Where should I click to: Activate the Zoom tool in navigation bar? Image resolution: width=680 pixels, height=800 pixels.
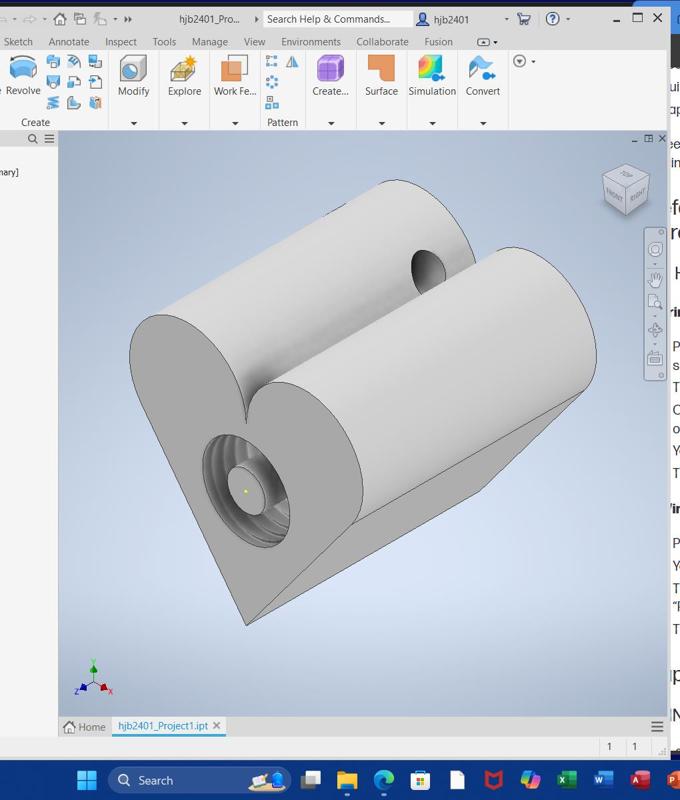pyautogui.click(x=655, y=302)
